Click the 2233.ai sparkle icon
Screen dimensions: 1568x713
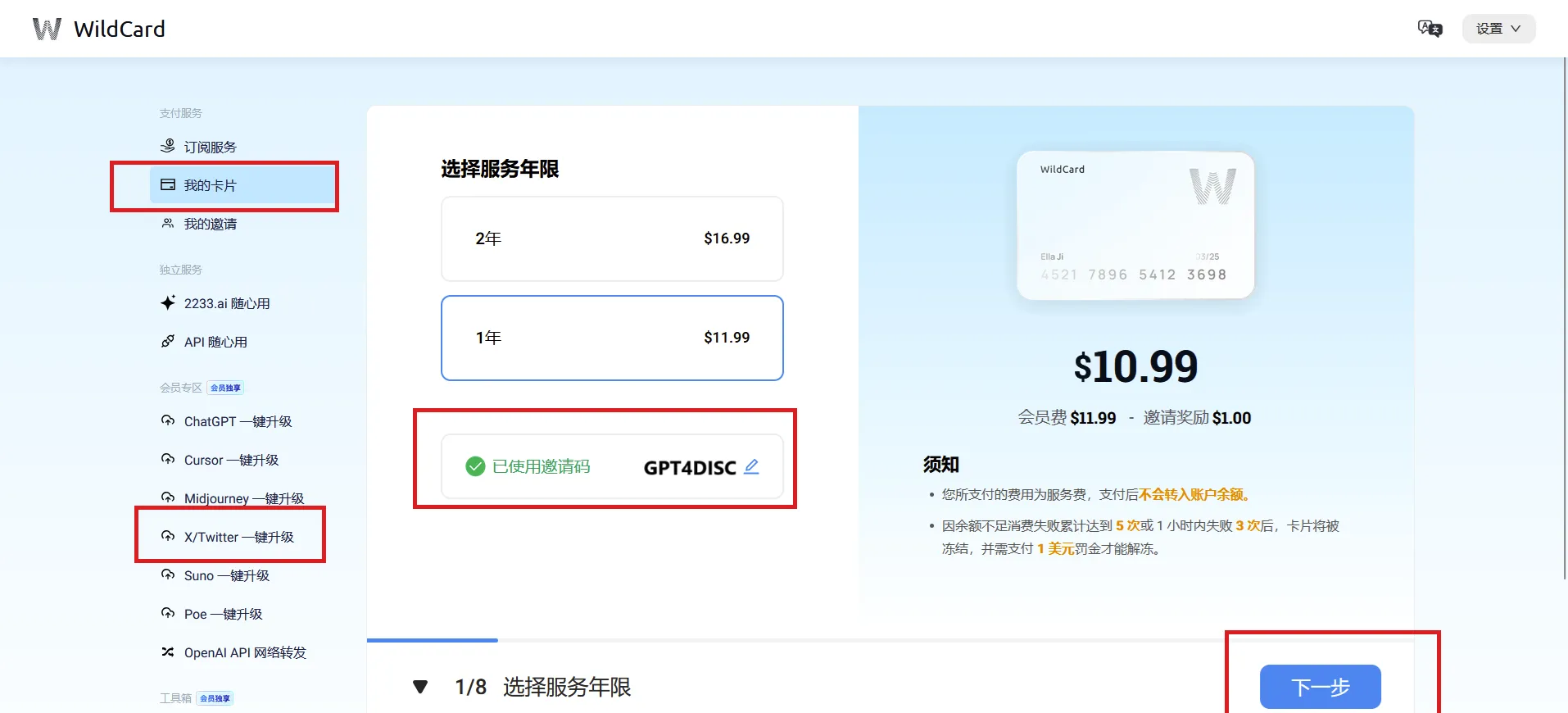168,303
